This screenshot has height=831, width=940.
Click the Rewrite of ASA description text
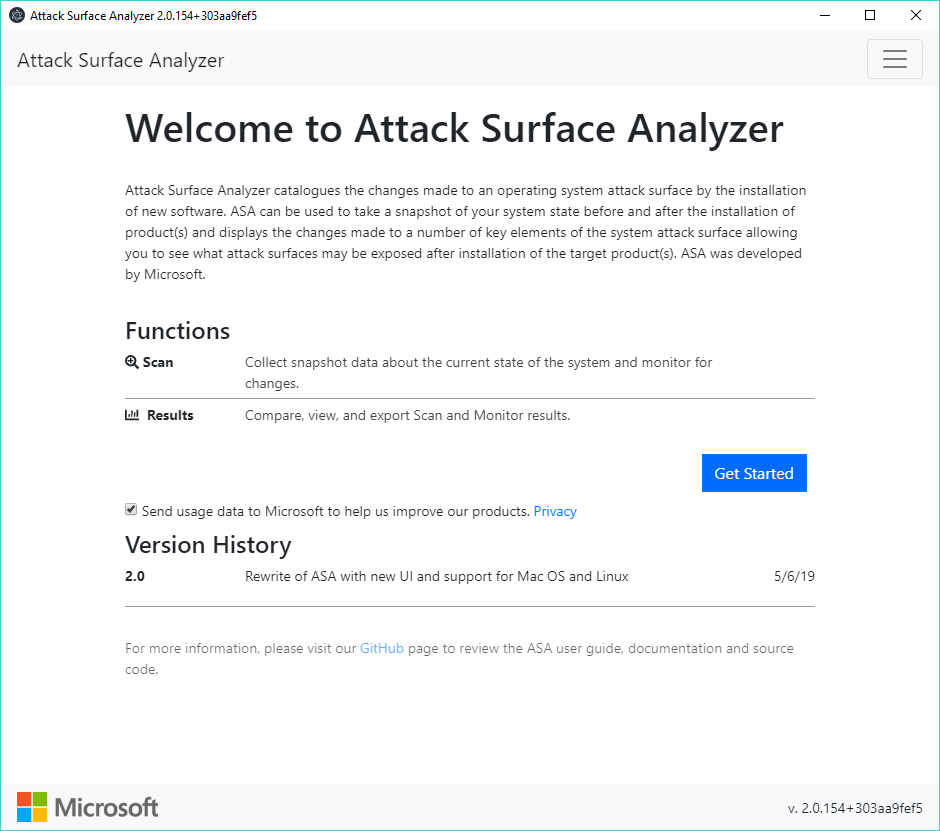click(x=436, y=576)
